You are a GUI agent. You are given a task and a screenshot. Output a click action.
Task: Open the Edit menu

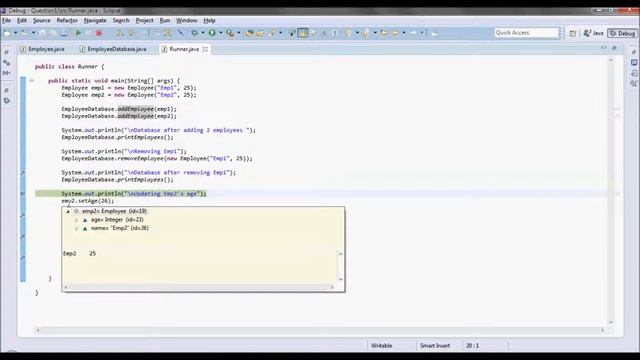[x=22, y=20]
